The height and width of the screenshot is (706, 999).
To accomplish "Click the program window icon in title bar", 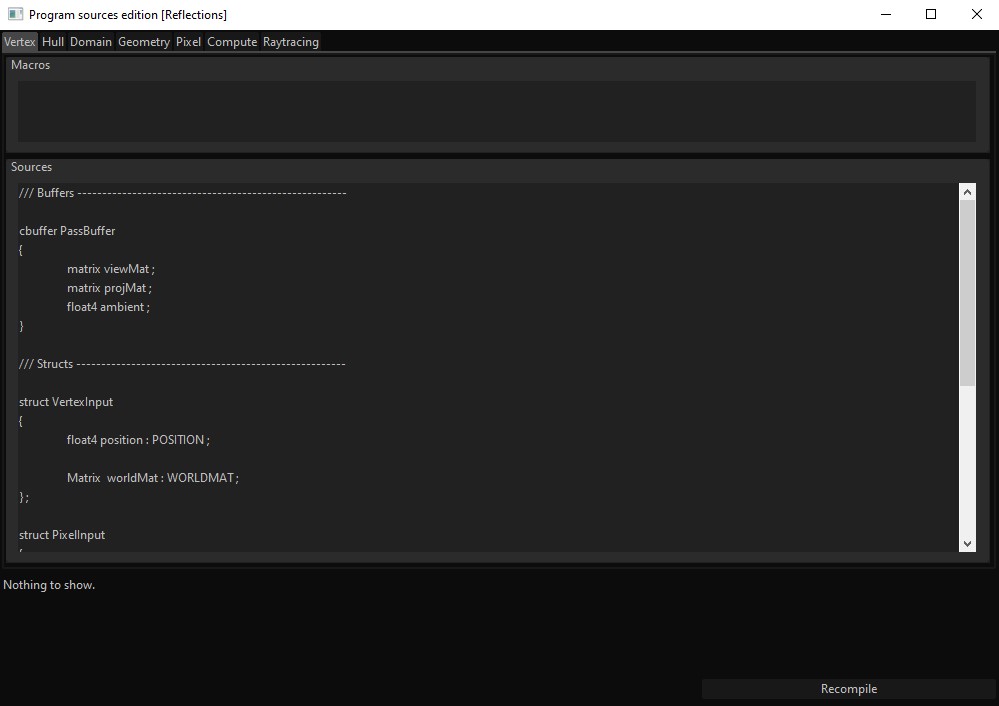I will tap(15, 14).
